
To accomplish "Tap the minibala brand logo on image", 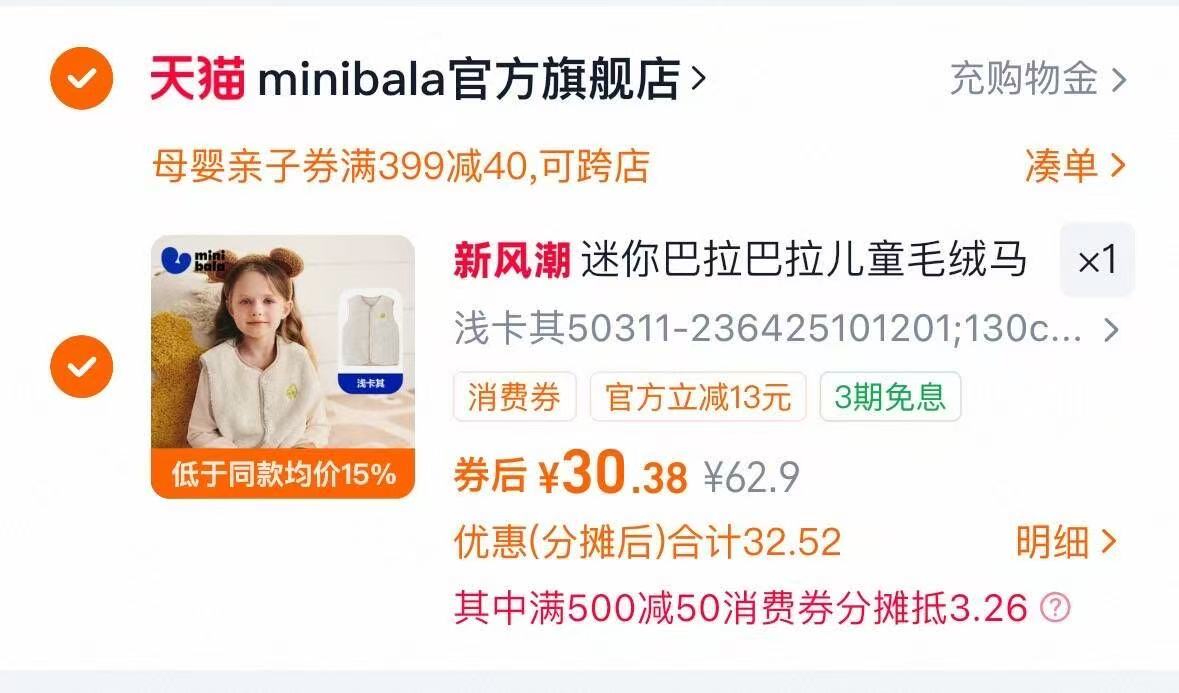I will click(193, 260).
